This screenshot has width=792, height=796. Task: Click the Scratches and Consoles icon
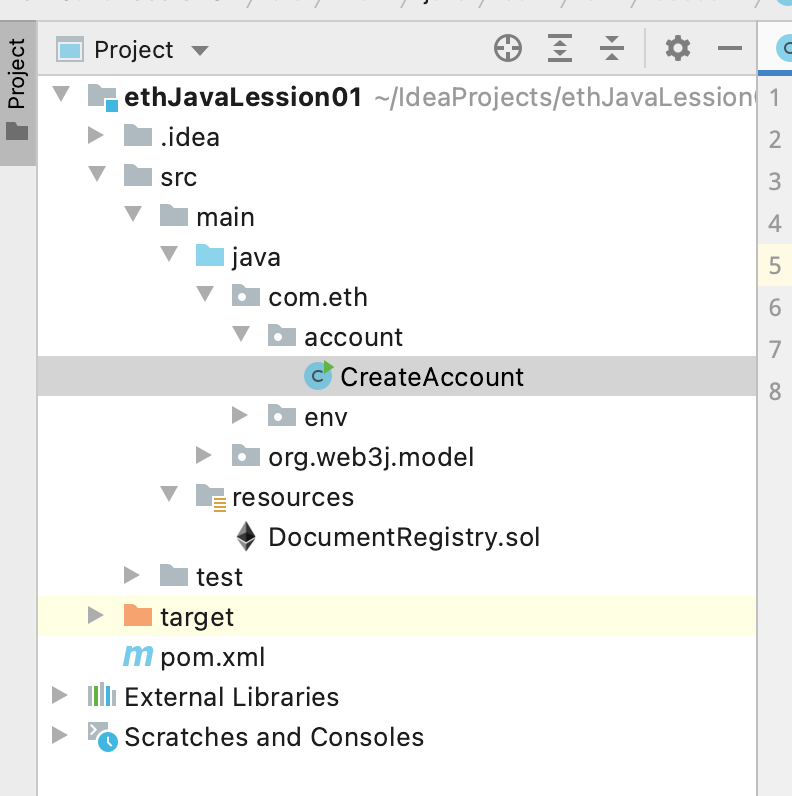tap(101, 736)
